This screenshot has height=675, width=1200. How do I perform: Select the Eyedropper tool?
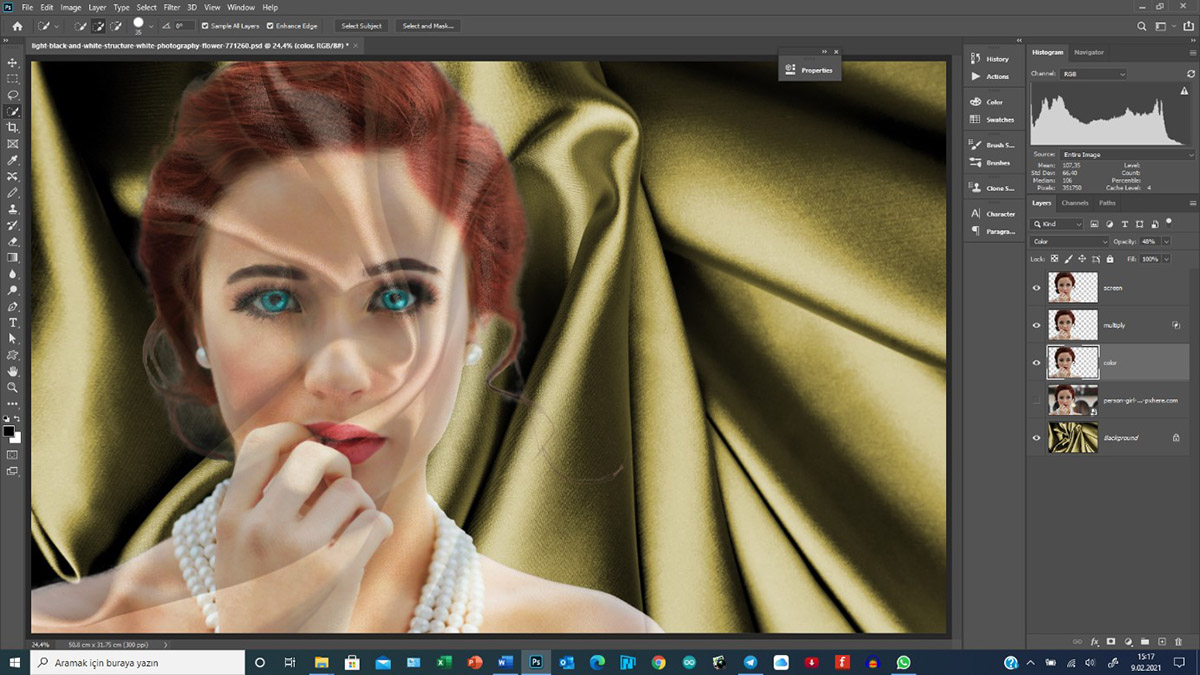click(x=13, y=160)
